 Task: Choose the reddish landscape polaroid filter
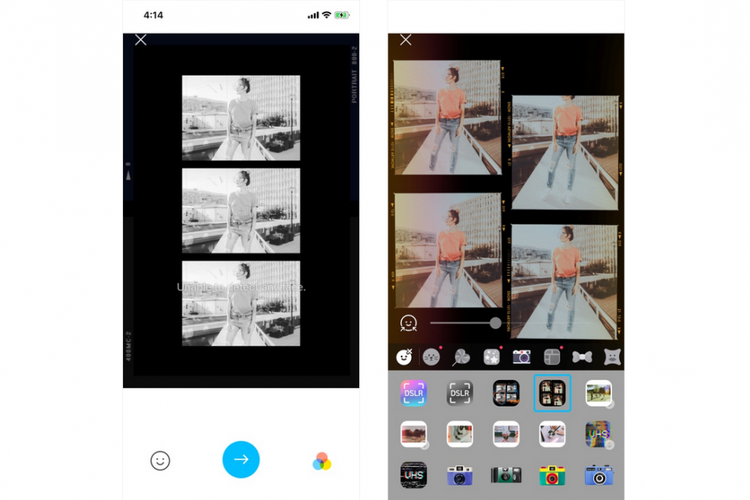414,434
